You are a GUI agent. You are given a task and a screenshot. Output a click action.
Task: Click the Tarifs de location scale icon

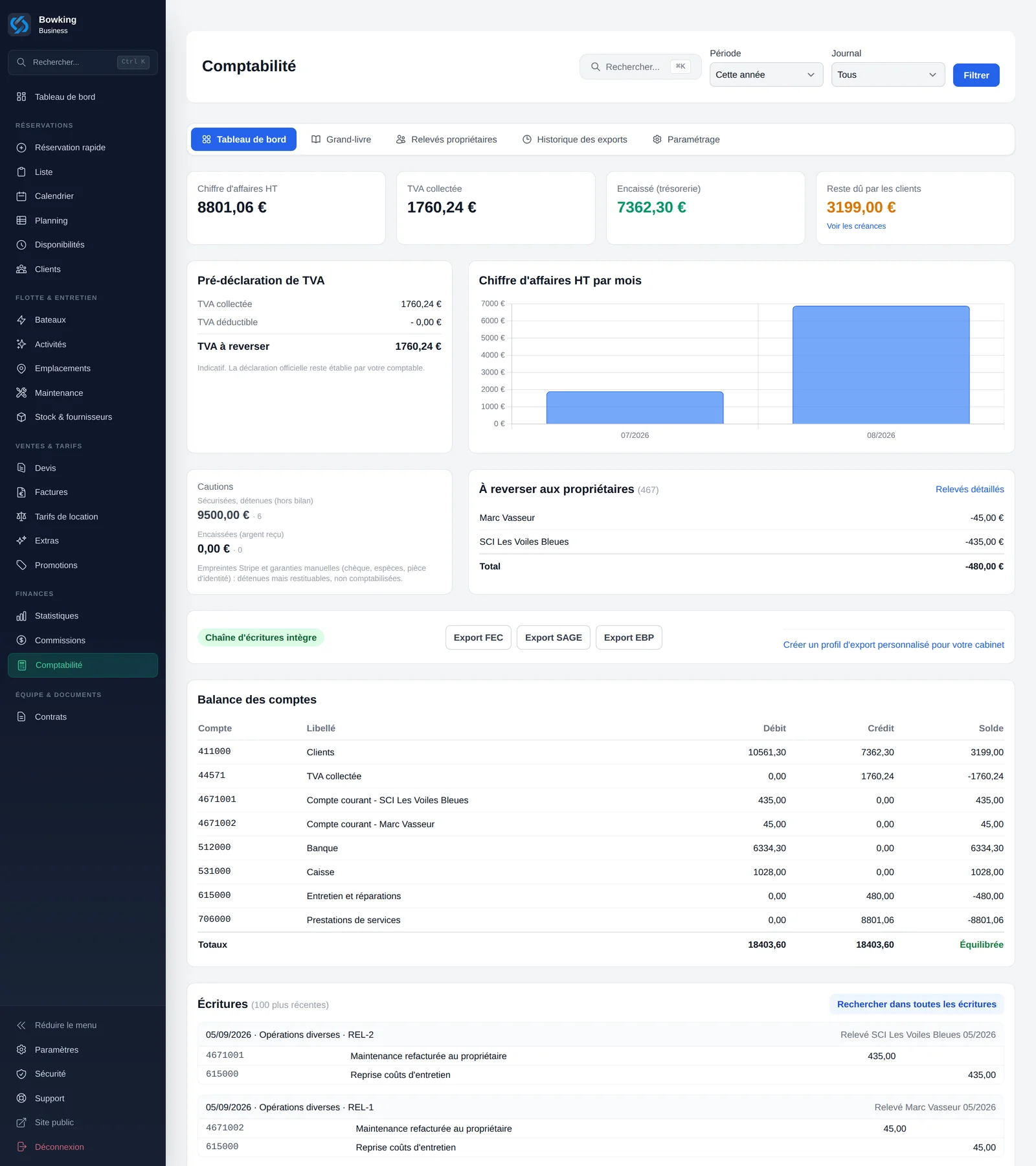tap(21, 517)
